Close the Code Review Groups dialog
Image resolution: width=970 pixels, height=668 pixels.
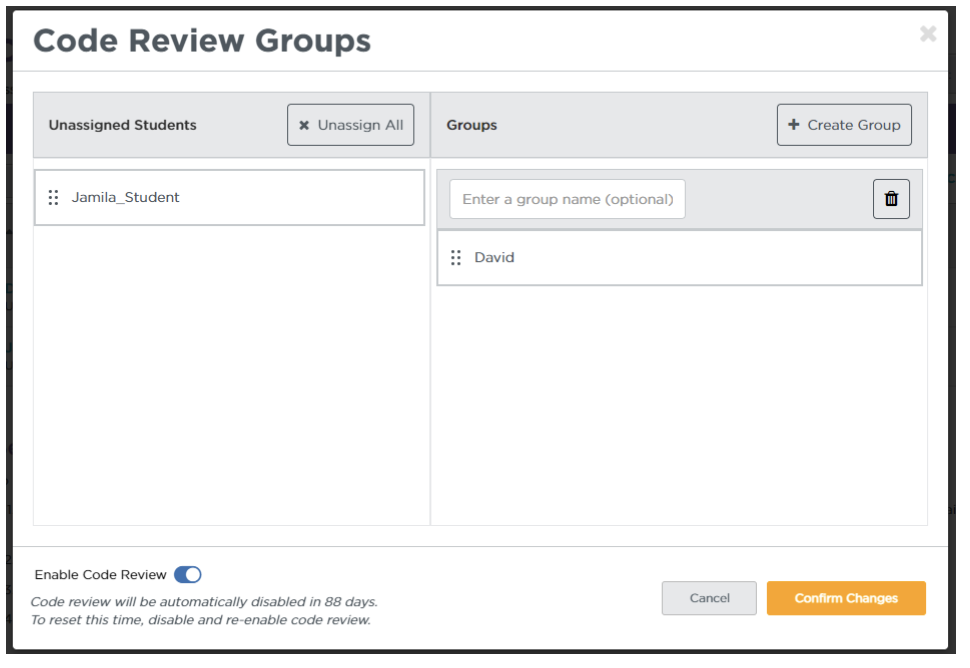click(x=928, y=34)
